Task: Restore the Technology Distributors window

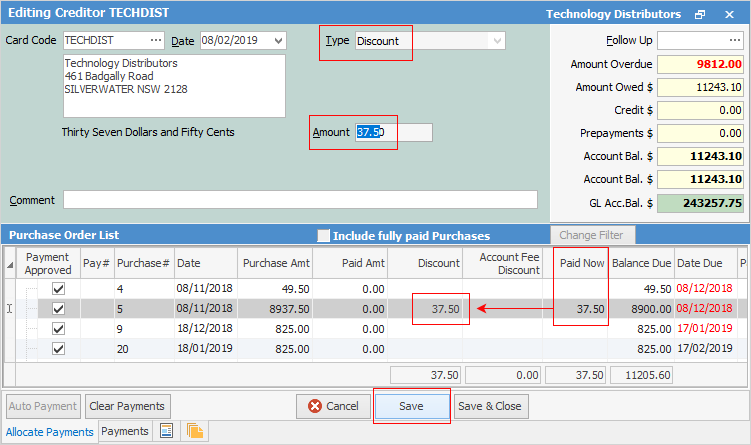Action: point(700,15)
